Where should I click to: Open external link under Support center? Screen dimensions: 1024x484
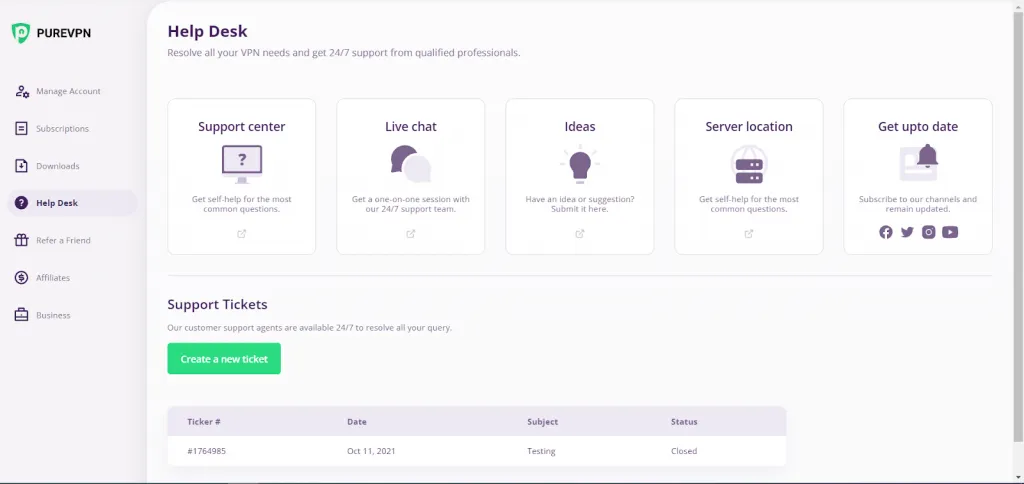241,234
